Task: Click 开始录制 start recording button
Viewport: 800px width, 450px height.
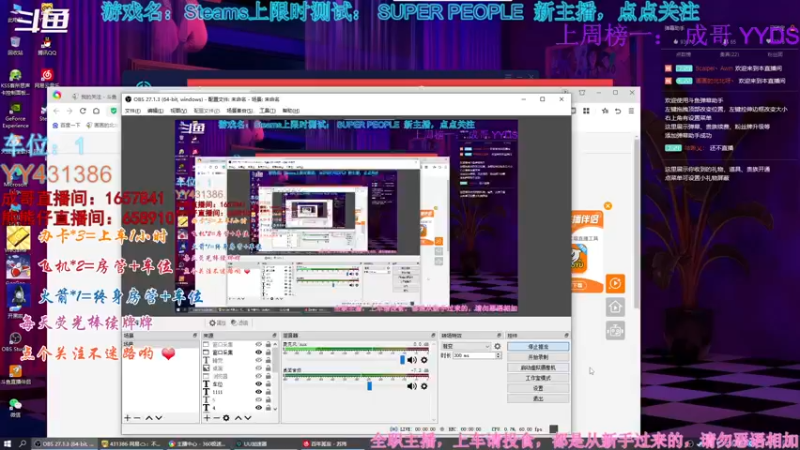Action: tap(538, 357)
